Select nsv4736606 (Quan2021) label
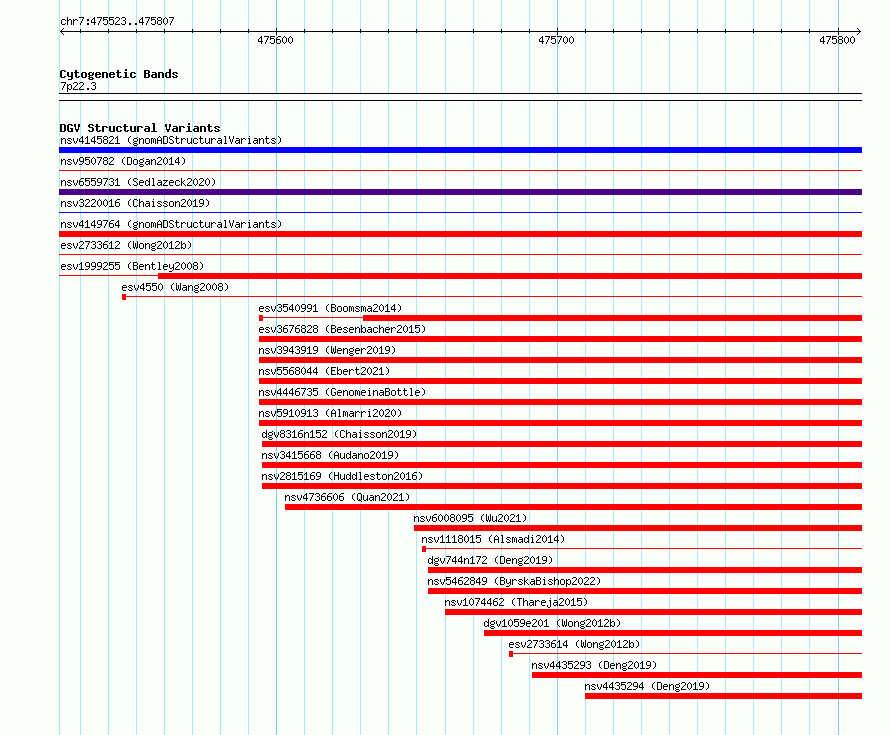Viewport: 890px width, 735px height. coord(347,497)
